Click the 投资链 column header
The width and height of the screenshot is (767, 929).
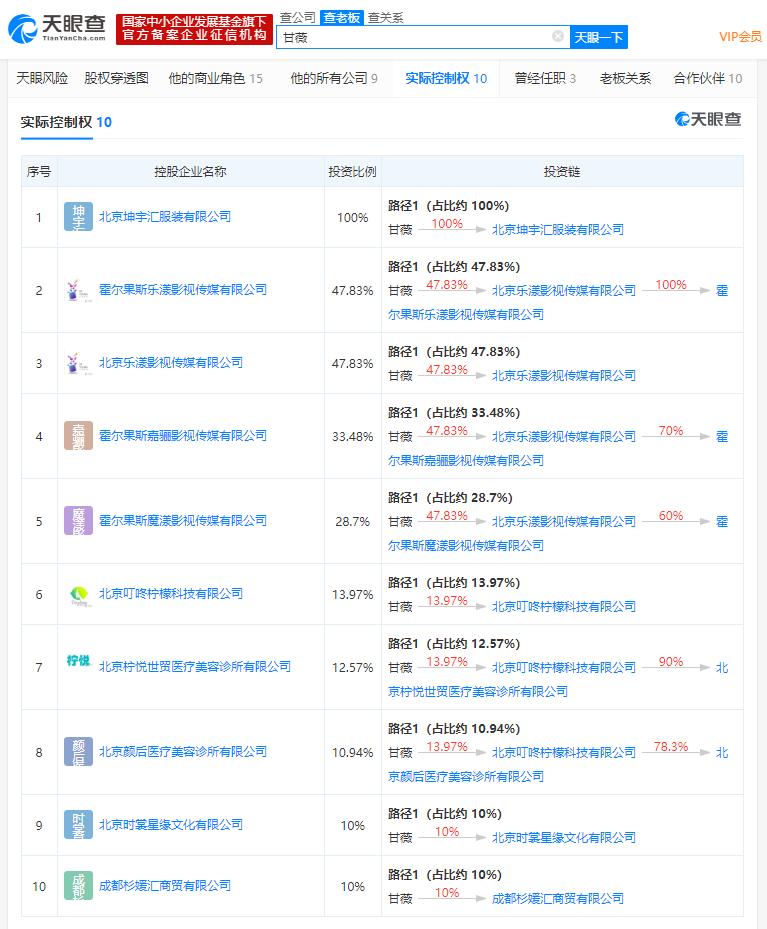562,172
